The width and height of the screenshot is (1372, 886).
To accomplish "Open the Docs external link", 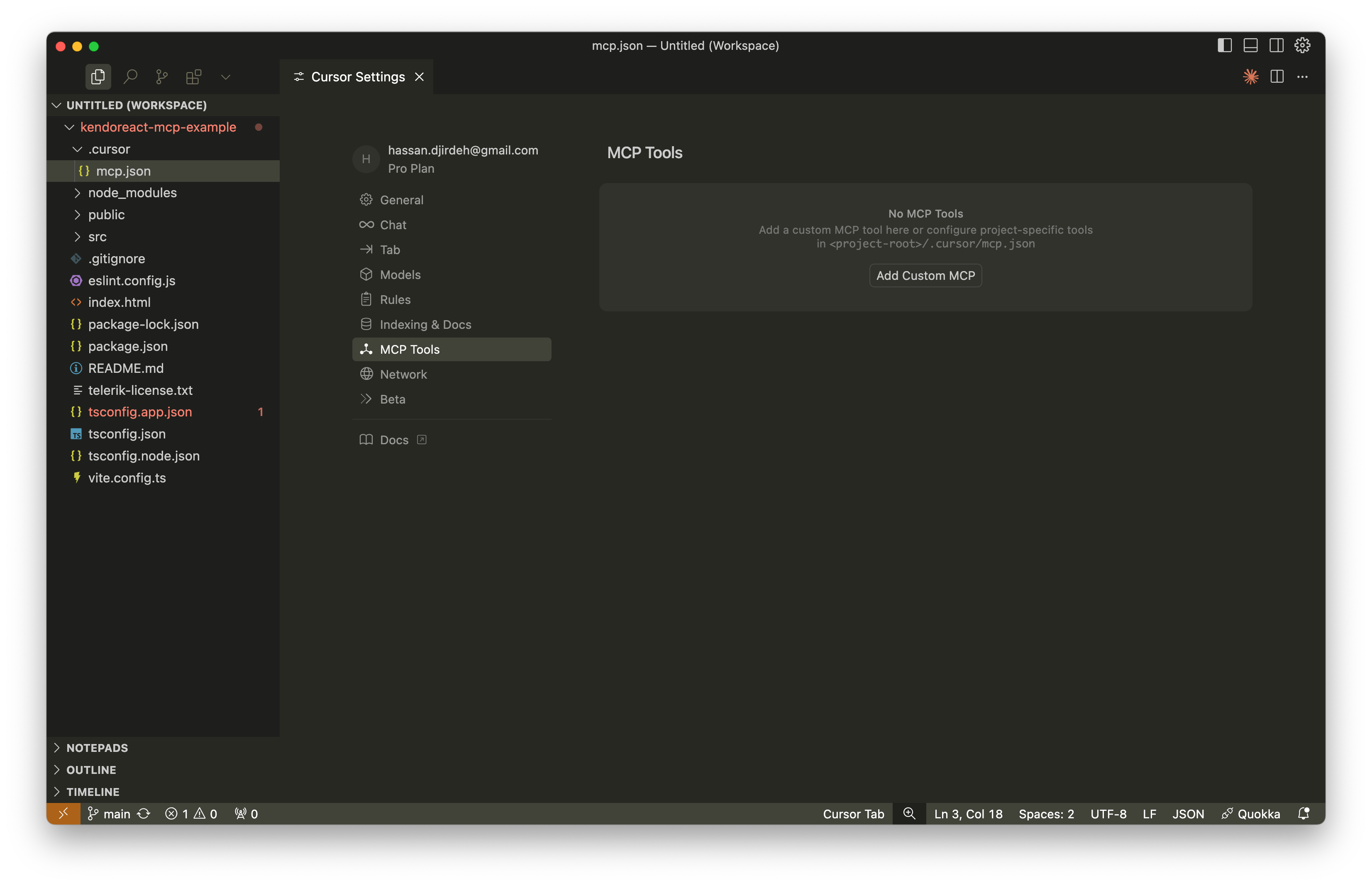I will [x=393, y=440].
